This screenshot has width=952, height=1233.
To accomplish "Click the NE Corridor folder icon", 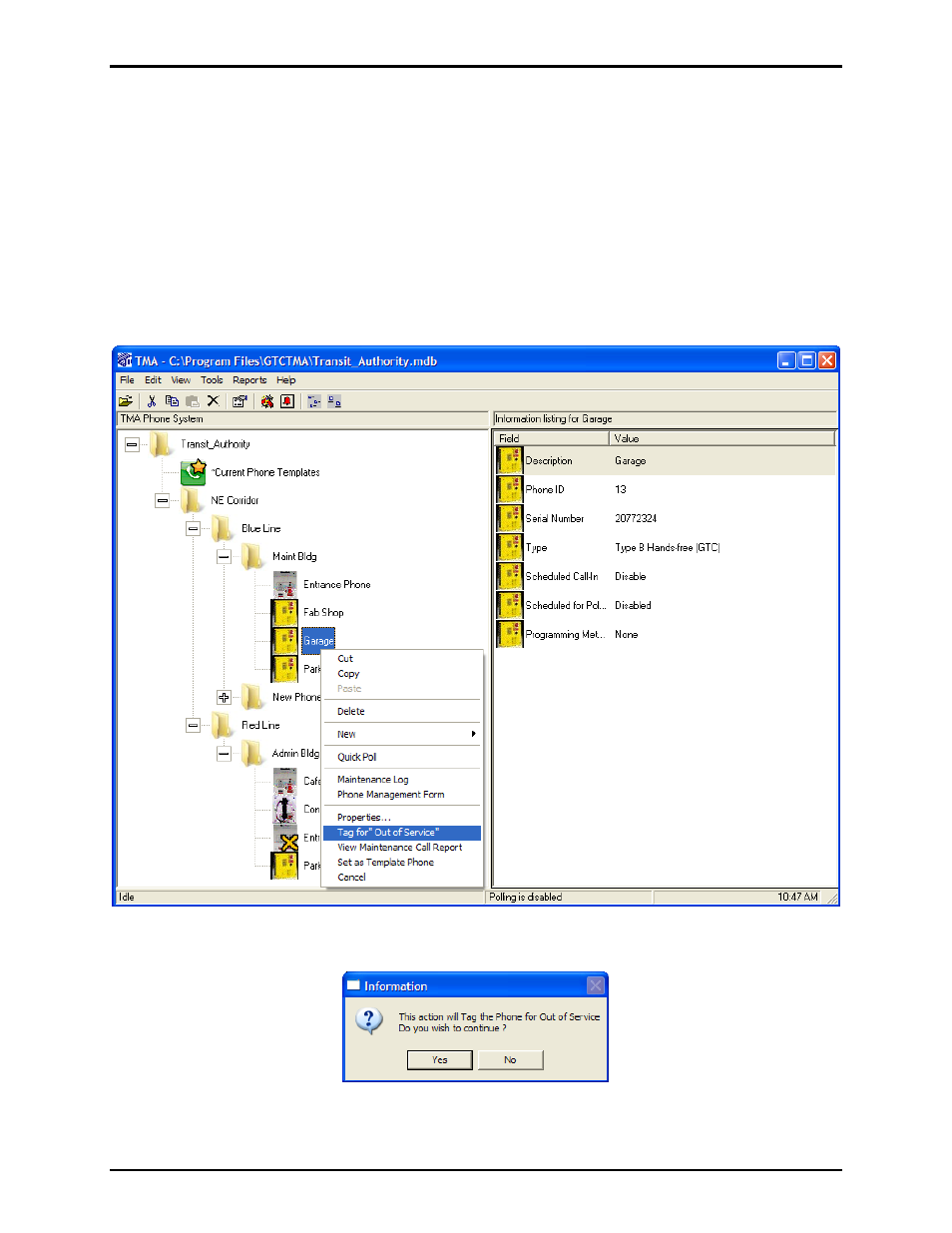I will coord(192,500).
